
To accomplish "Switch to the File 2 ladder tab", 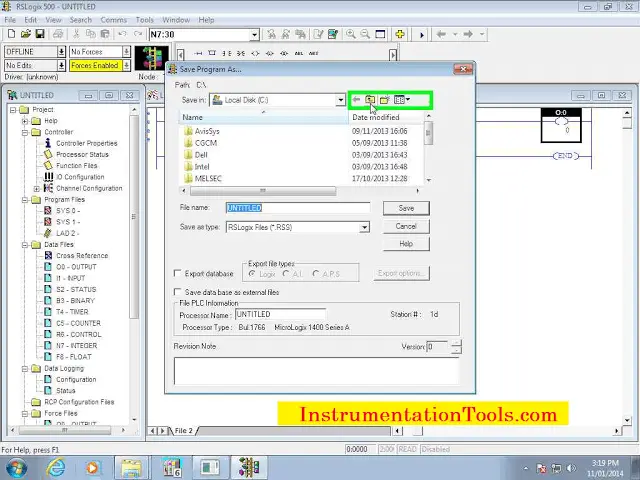I will coord(183,431).
